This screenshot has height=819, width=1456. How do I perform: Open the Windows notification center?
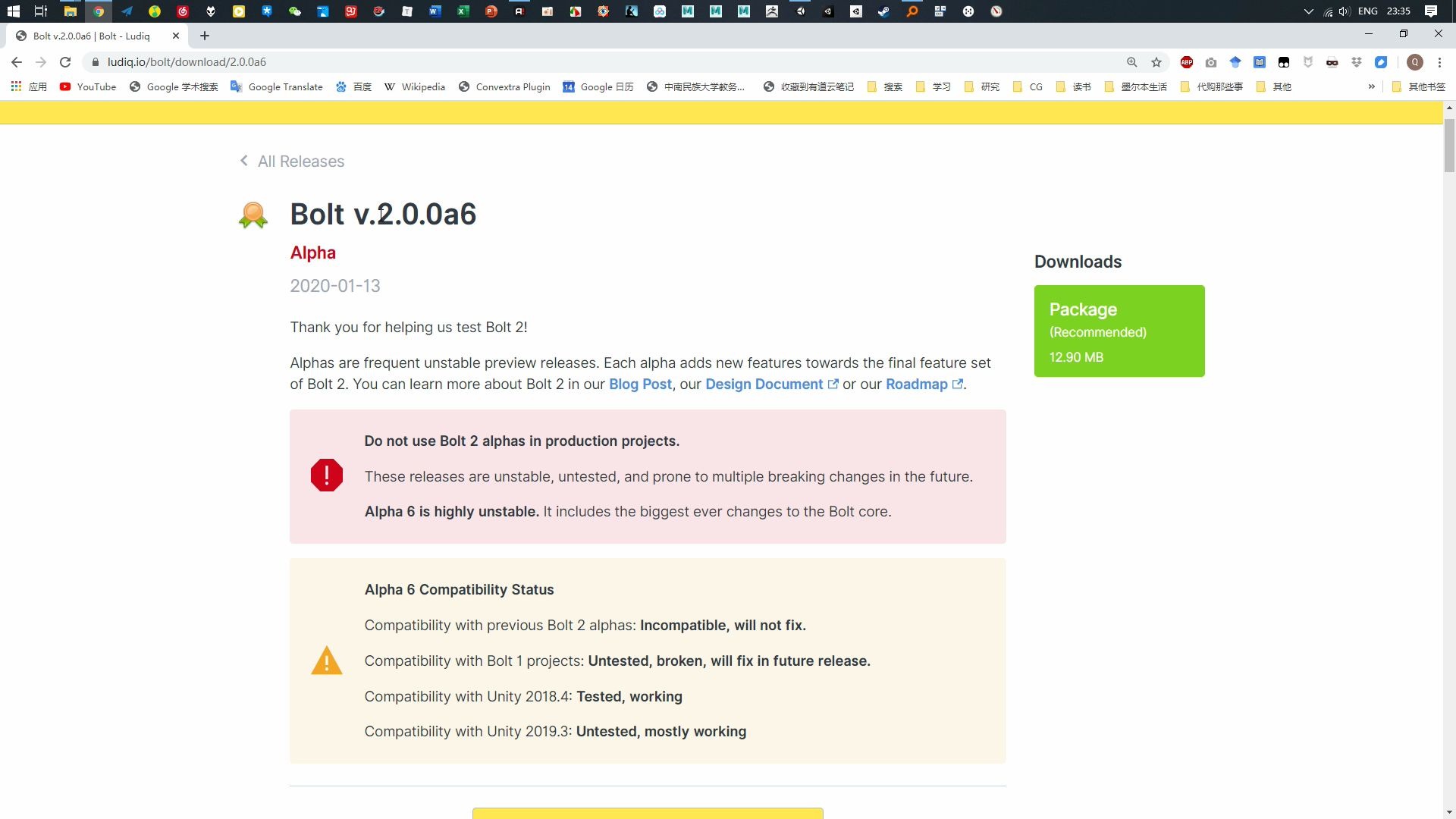pyautogui.click(x=1431, y=11)
